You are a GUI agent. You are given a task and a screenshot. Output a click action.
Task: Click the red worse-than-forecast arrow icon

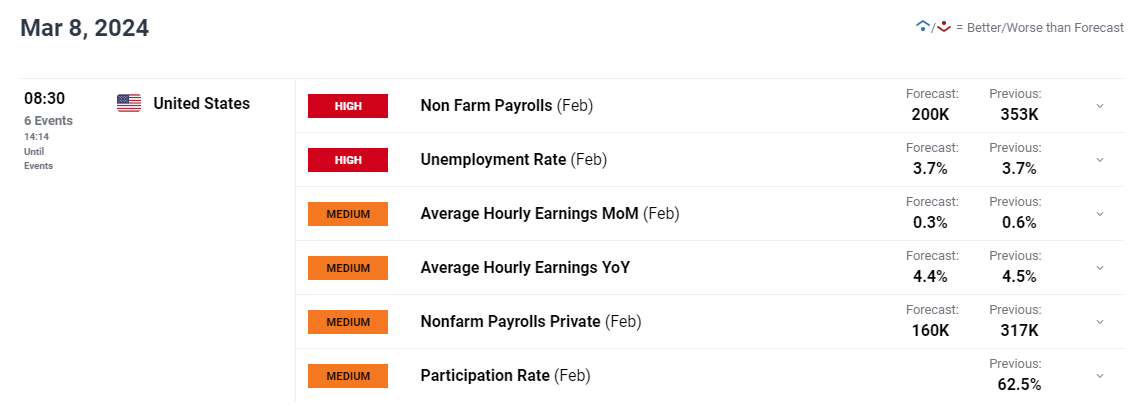pyautogui.click(x=943, y=27)
